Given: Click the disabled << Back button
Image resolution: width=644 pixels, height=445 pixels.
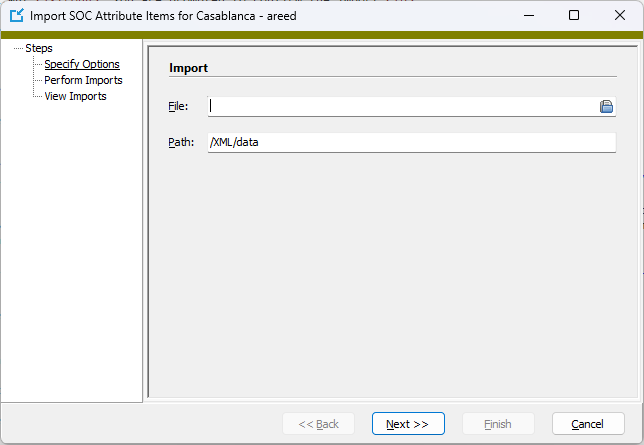Looking at the screenshot, I should (318, 424).
